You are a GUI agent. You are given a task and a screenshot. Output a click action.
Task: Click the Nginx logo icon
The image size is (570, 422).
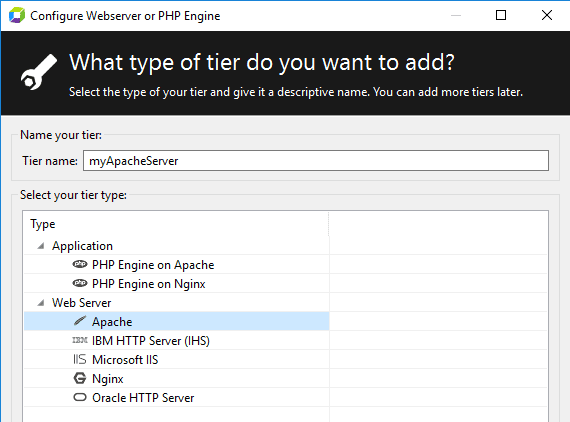80,378
